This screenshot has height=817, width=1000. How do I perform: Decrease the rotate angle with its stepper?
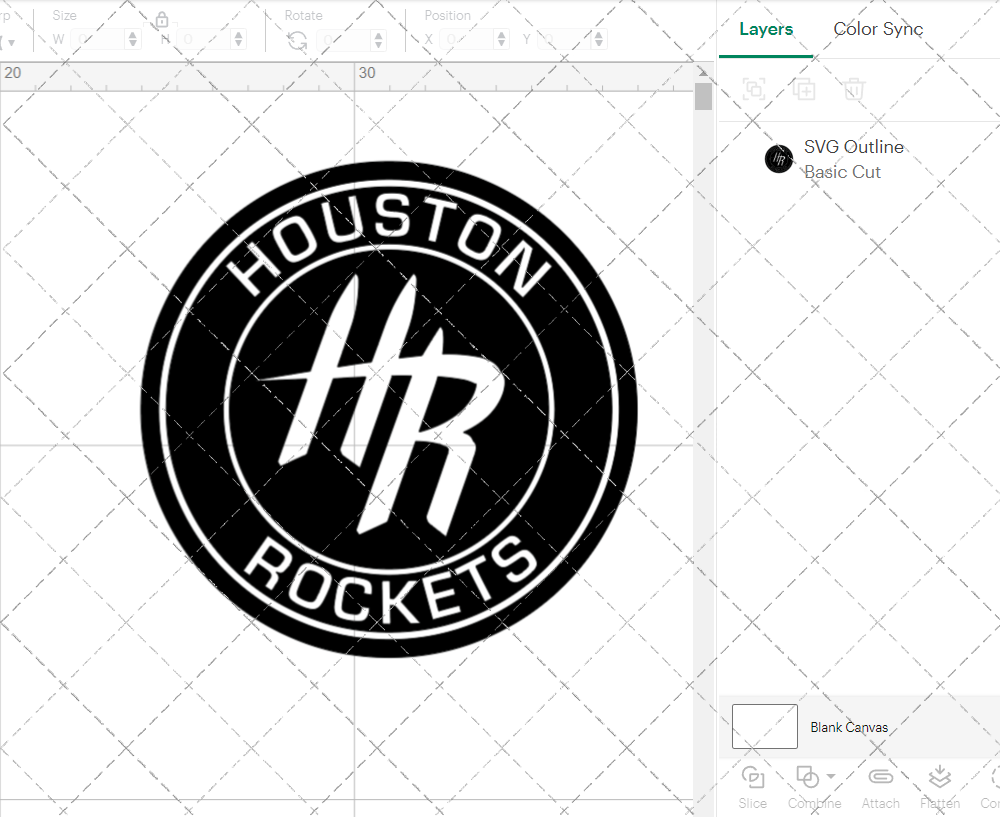(x=378, y=43)
